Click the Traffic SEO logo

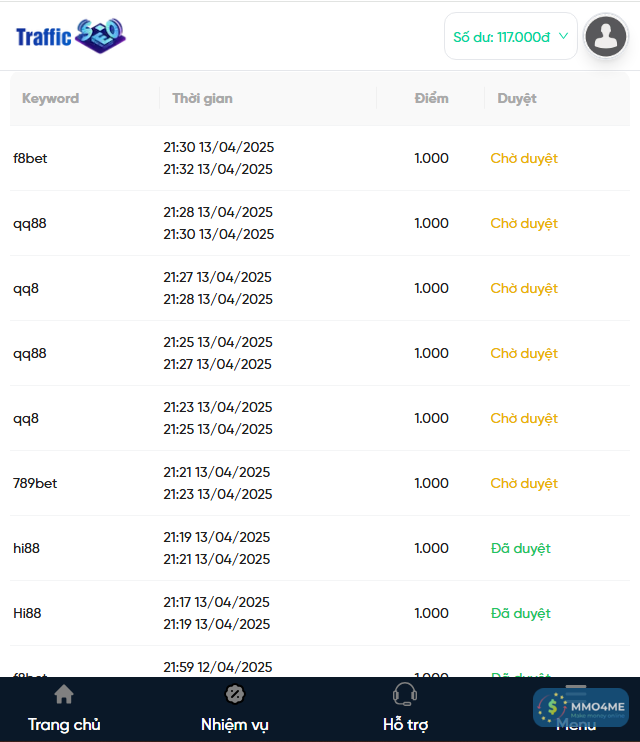pos(70,37)
